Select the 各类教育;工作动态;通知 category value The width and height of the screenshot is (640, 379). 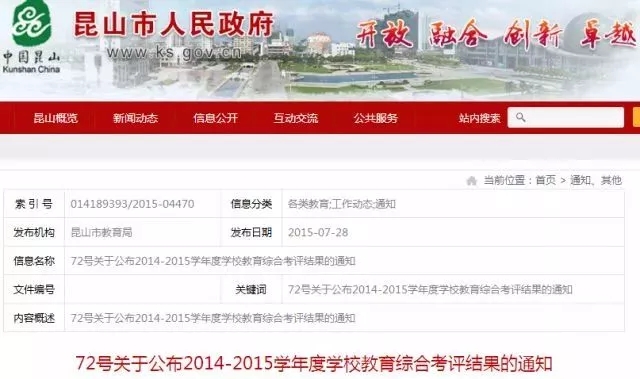342,204
